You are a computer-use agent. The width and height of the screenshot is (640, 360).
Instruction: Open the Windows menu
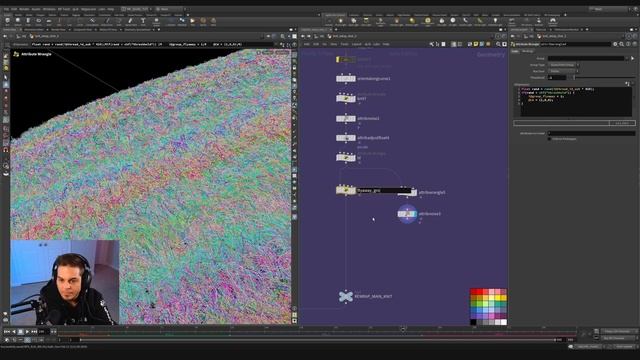(x=49, y=9)
